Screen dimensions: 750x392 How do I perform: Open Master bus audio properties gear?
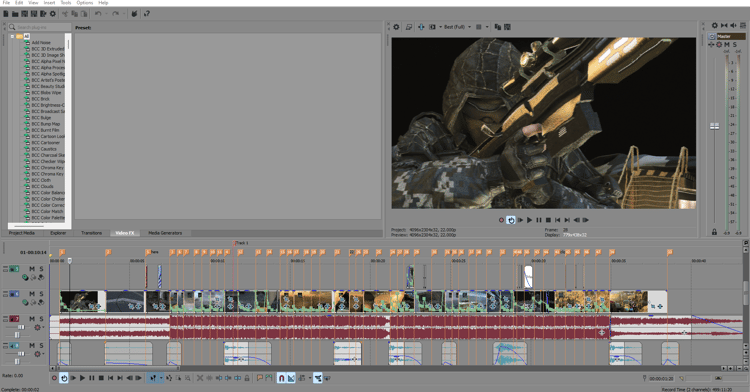715,25
